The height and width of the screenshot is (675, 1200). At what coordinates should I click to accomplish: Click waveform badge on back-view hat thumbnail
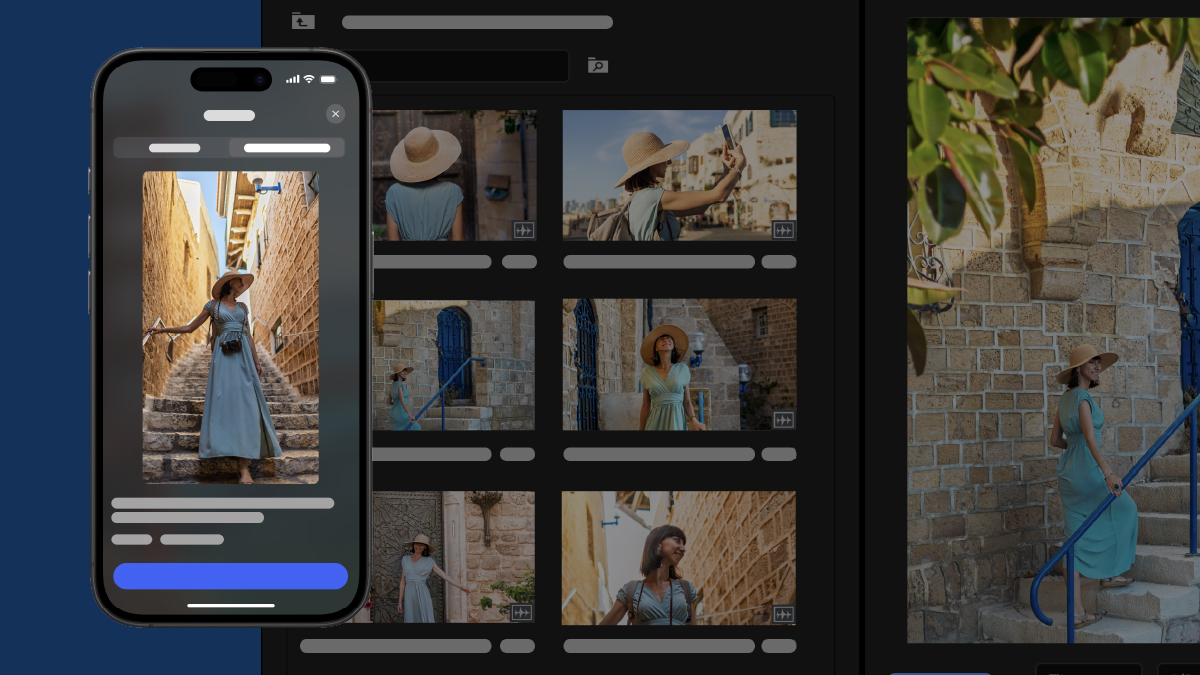pyautogui.click(x=523, y=230)
